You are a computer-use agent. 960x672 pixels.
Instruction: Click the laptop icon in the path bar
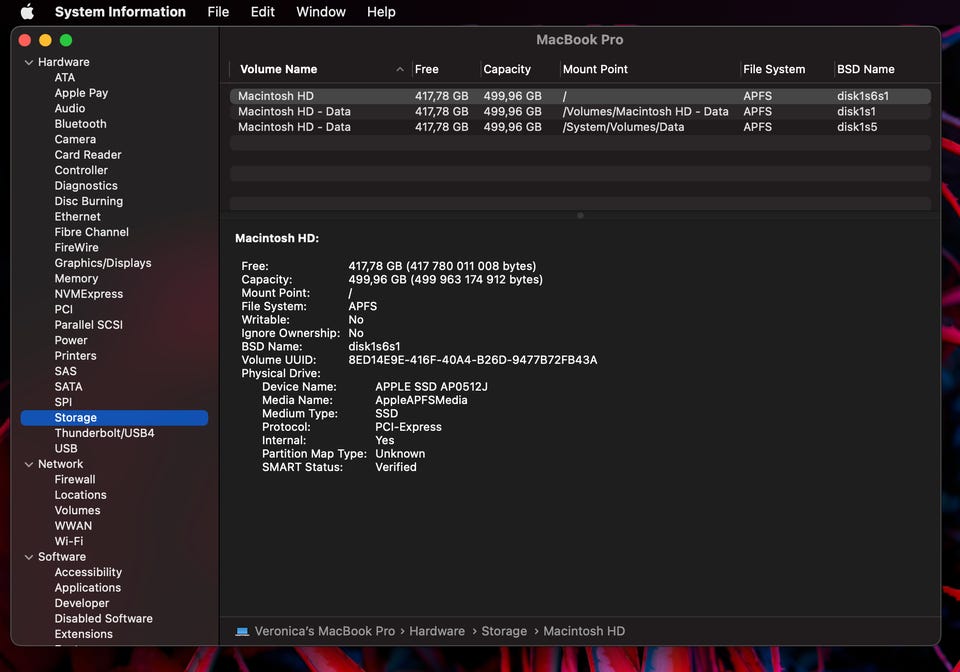(242, 632)
